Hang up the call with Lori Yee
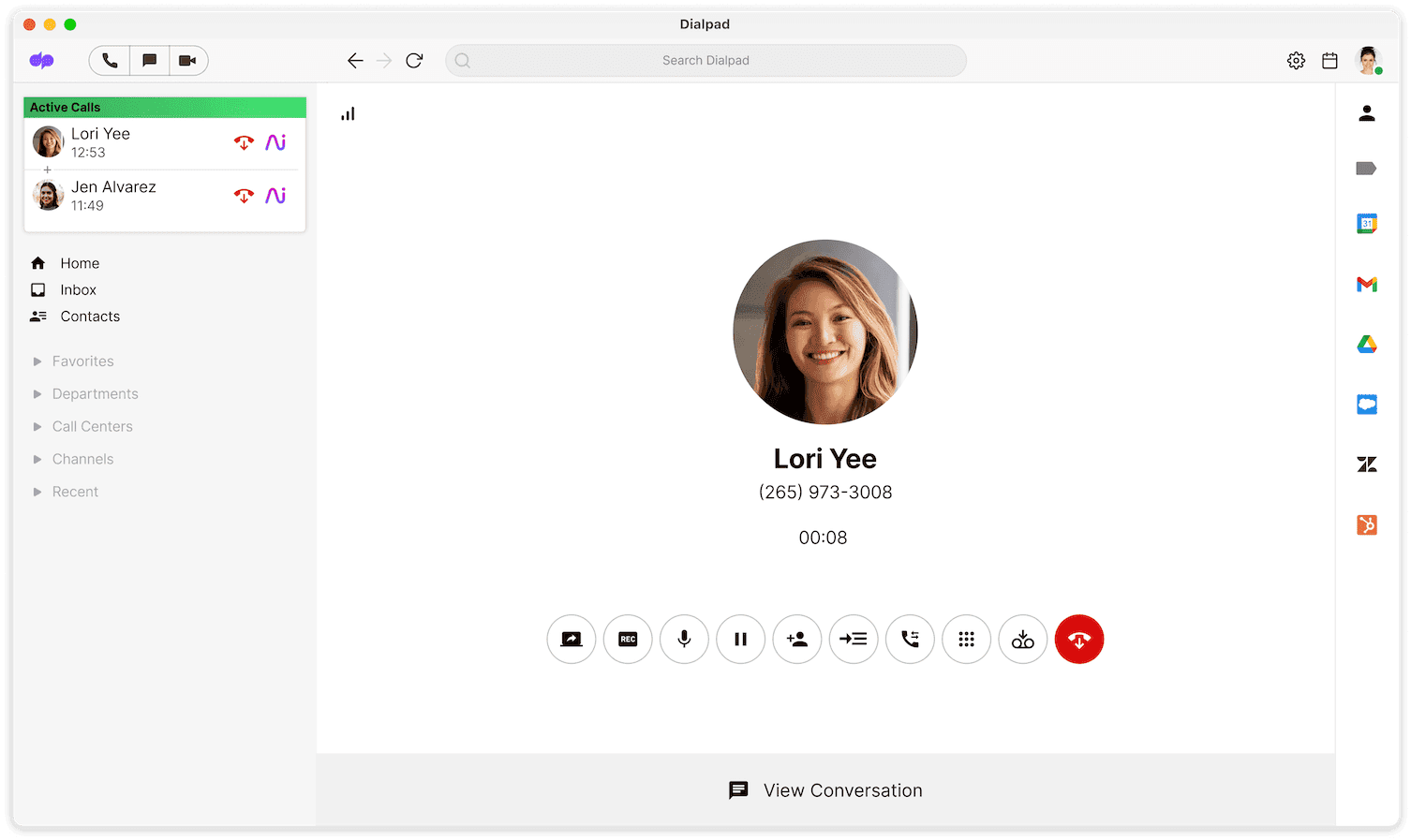 point(1079,639)
